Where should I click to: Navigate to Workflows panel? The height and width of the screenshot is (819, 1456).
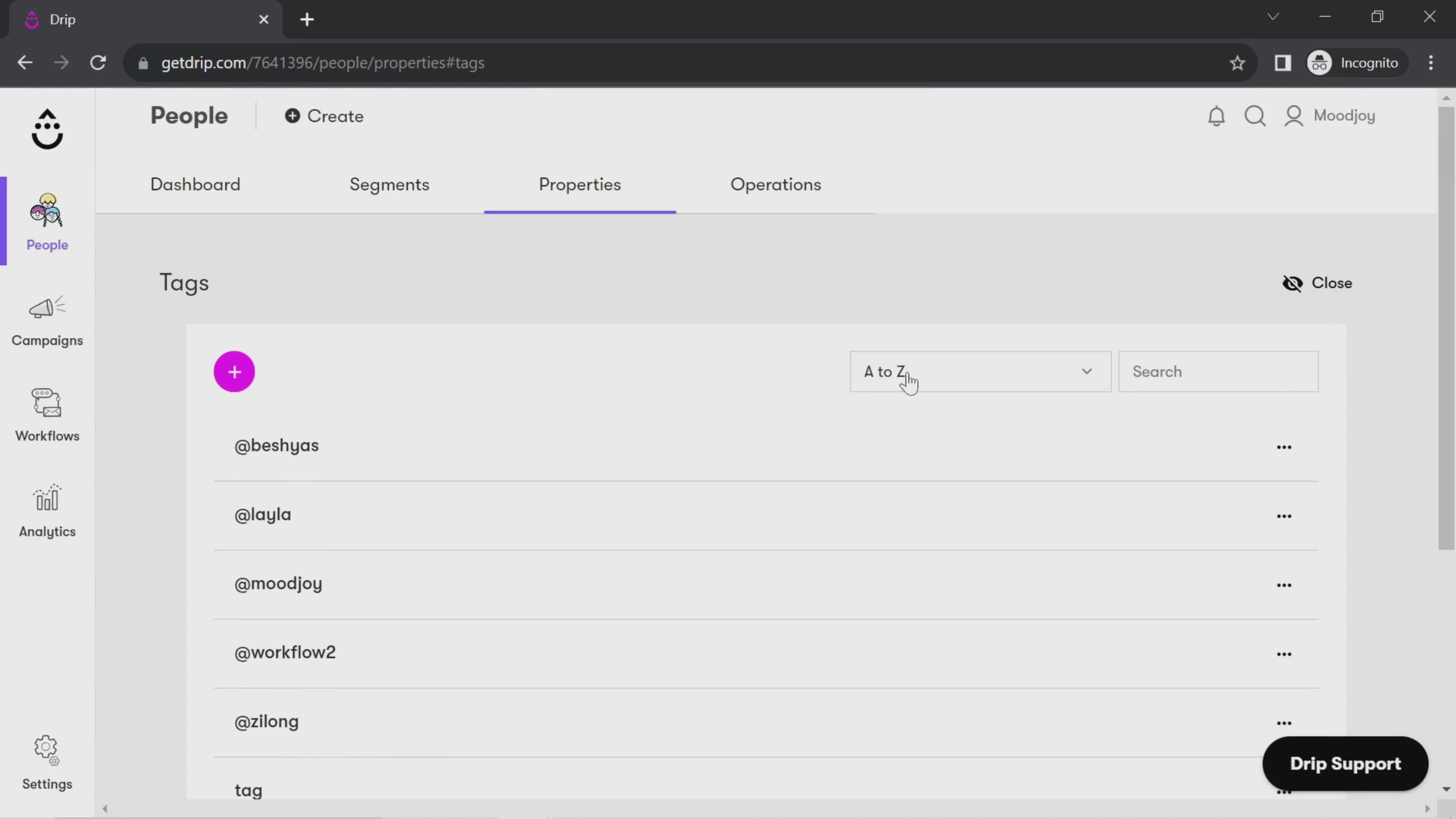coord(47,415)
